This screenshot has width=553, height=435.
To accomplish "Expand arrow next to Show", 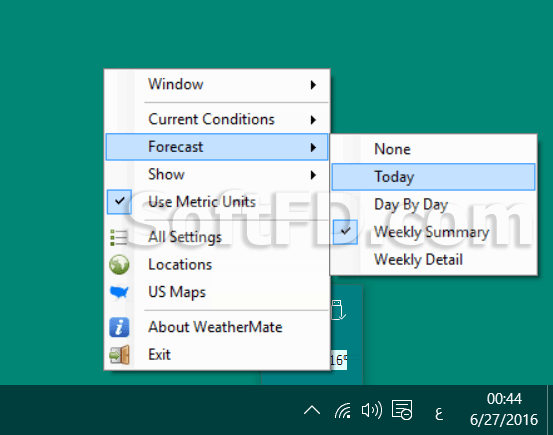I will click(313, 175).
